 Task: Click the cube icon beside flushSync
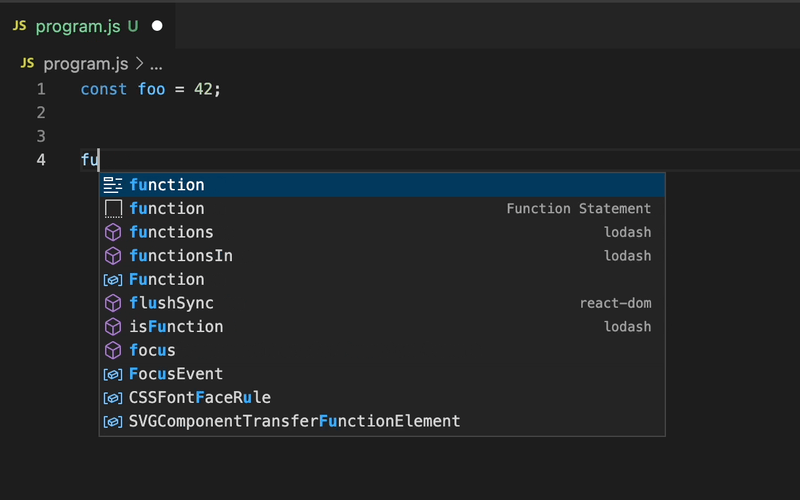[x=113, y=303]
